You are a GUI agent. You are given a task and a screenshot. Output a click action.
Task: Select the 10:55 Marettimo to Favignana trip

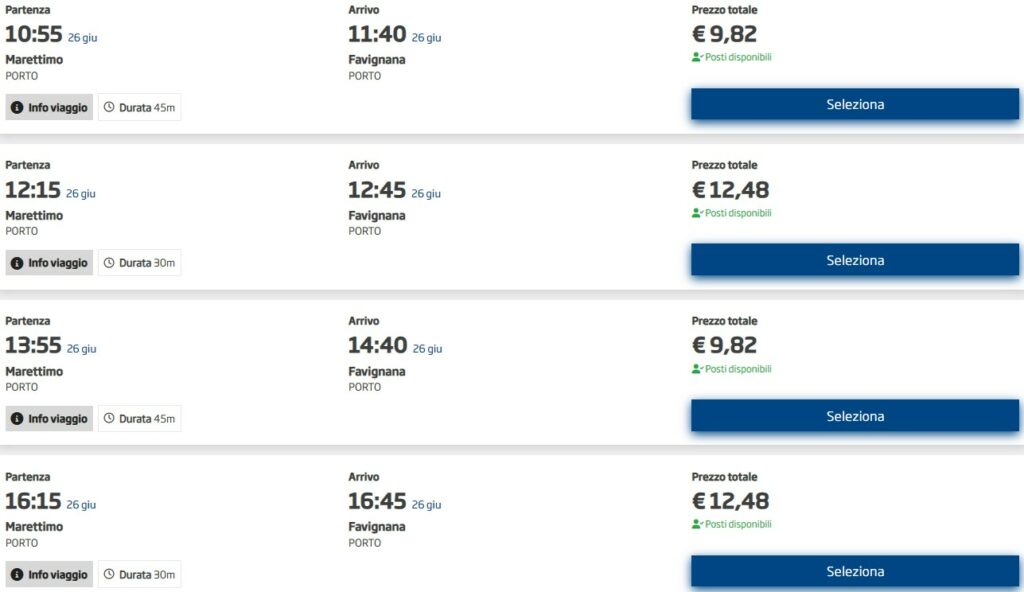click(855, 105)
